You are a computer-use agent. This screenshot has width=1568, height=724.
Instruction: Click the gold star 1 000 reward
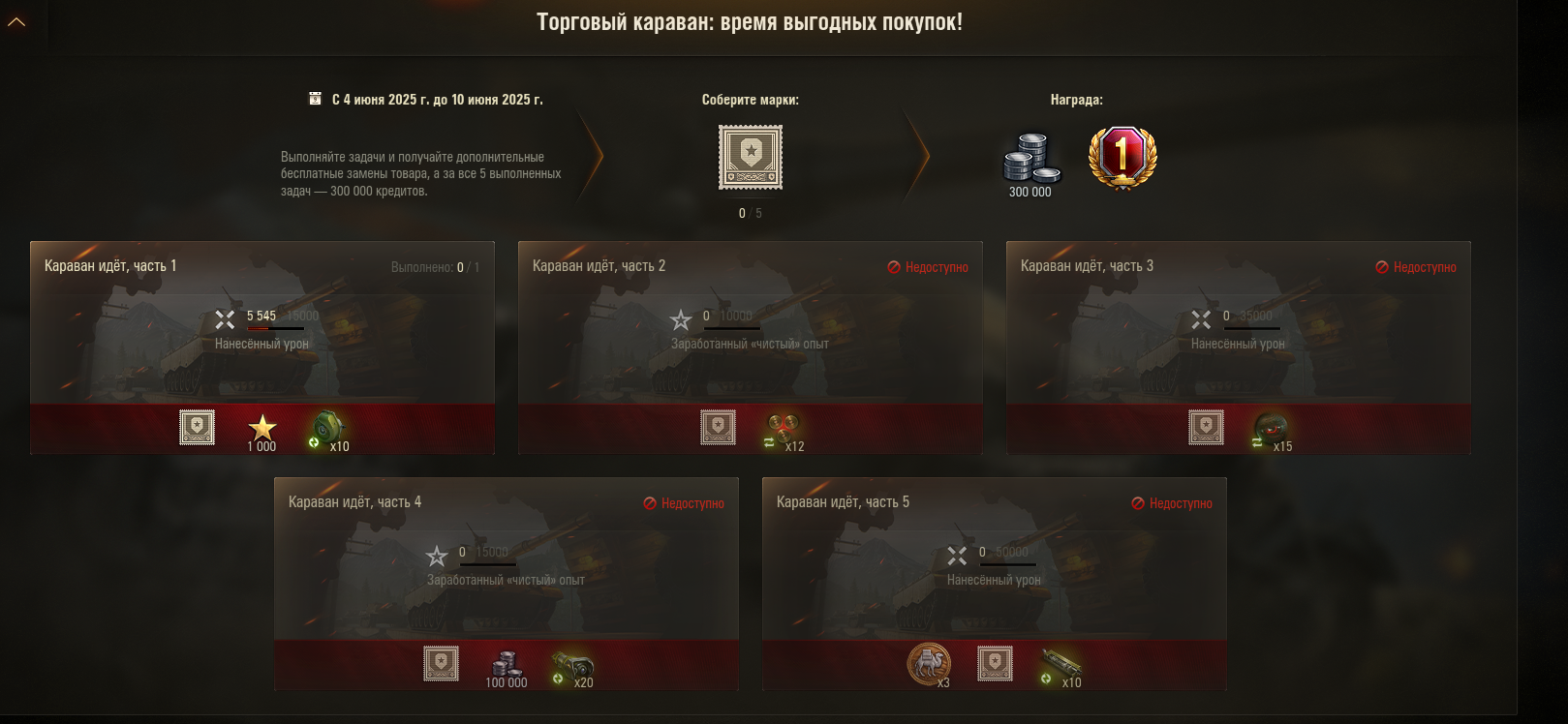click(x=262, y=428)
